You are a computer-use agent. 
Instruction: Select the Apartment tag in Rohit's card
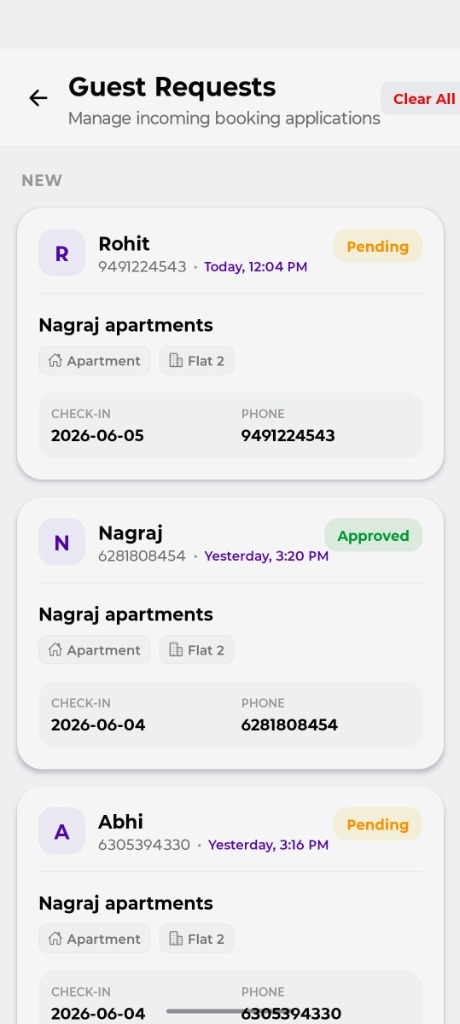(94, 360)
